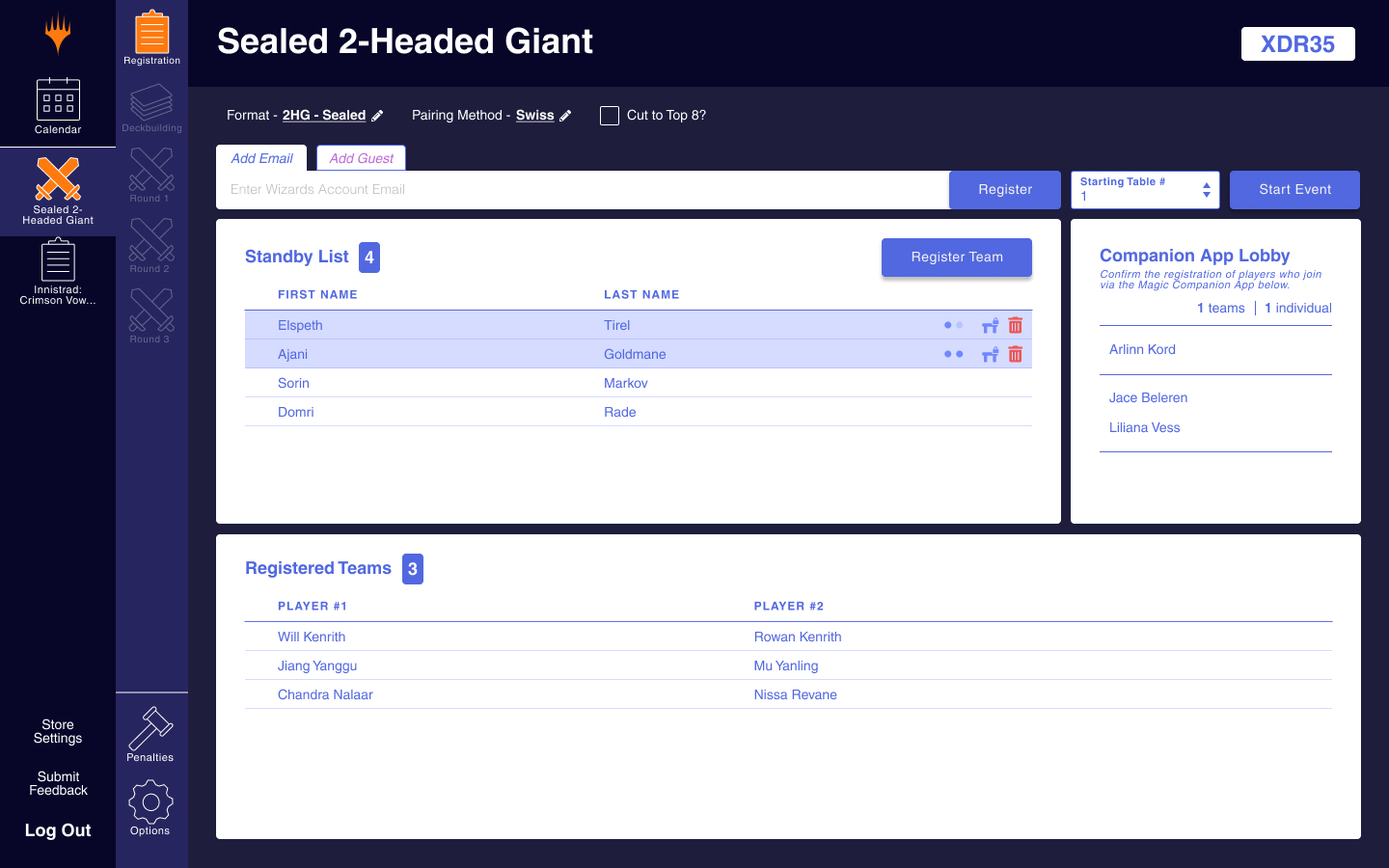This screenshot has height=868, width=1389.
Task: Click Rowan Kenrith in Player #2 column
Action: tap(798, 637)
